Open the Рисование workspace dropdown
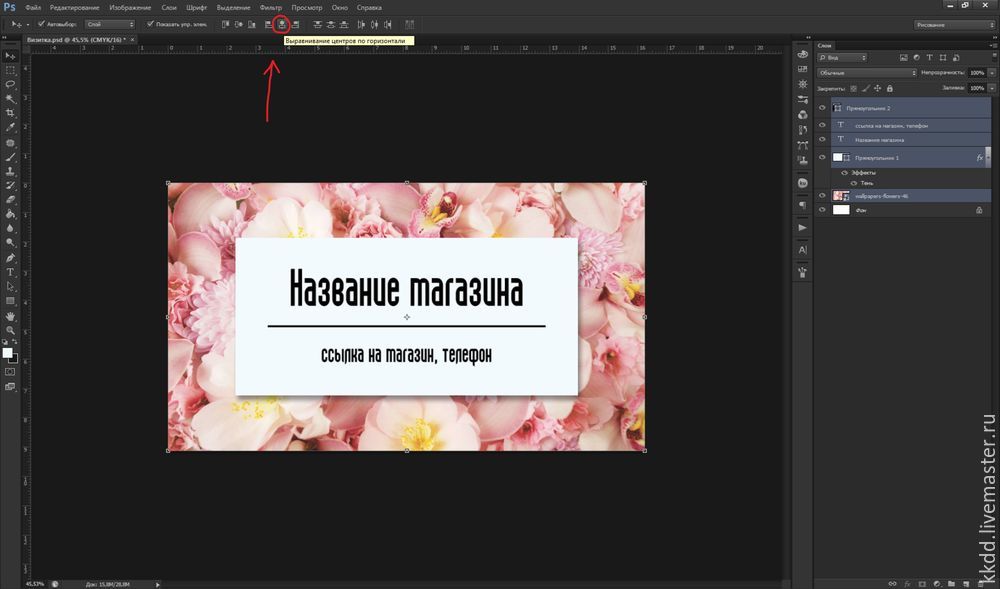The image size is (1000, 589). 954,24
